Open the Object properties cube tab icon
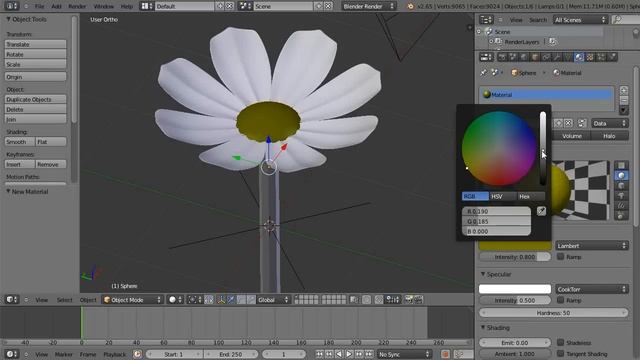 click(535, 57)
